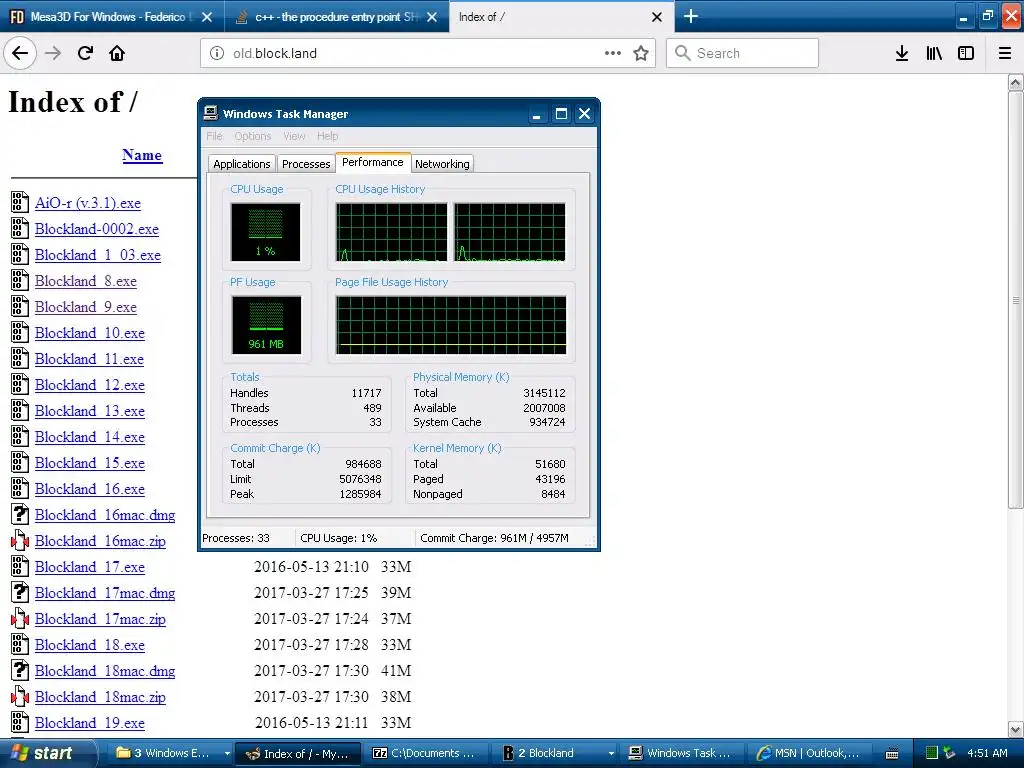Show site information icon in address bar

217,53
